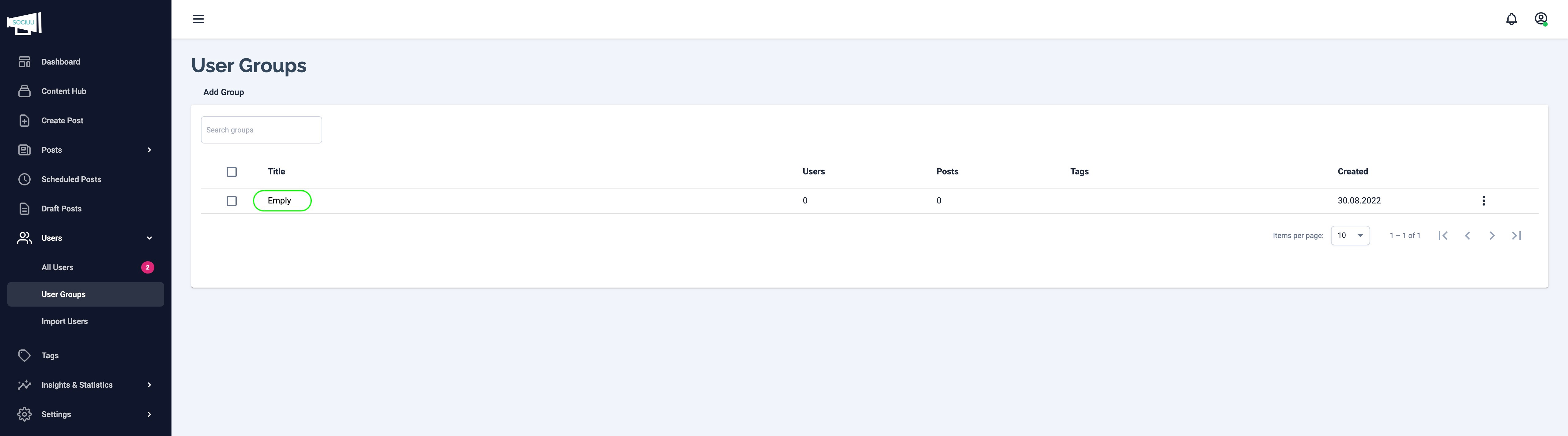Focus the Search groups field
Image resolution: width=1568 pixels, height=436 pixels.
(261, 130)
